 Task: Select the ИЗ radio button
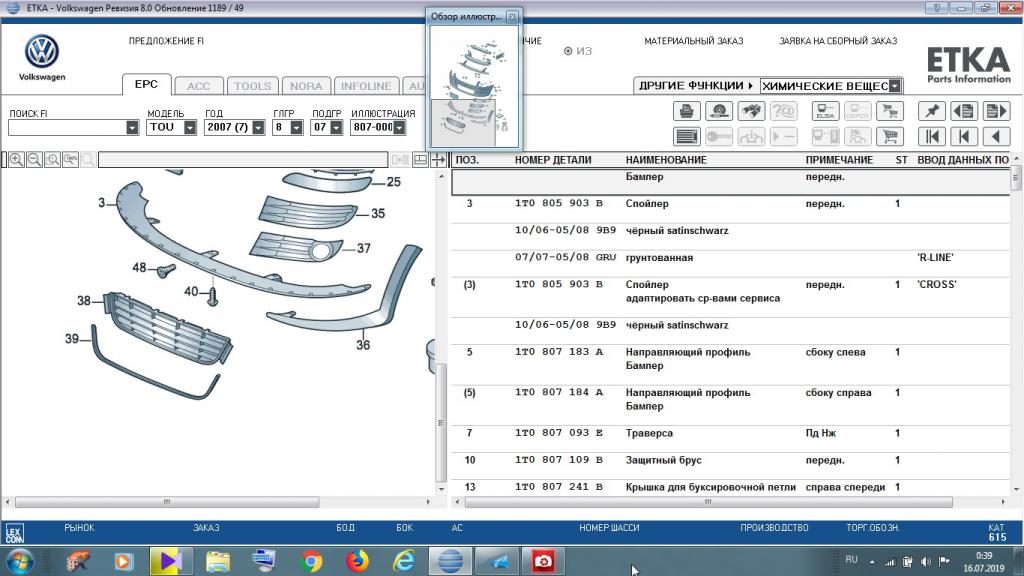point(568,51)
